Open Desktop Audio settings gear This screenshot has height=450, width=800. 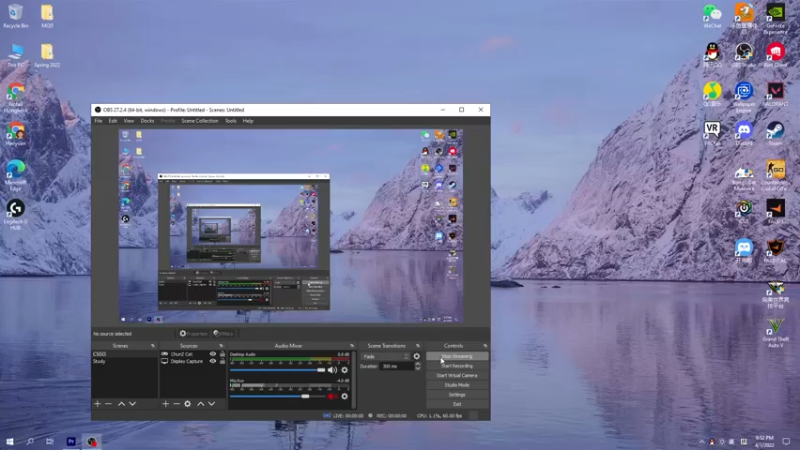coord(344,370)
